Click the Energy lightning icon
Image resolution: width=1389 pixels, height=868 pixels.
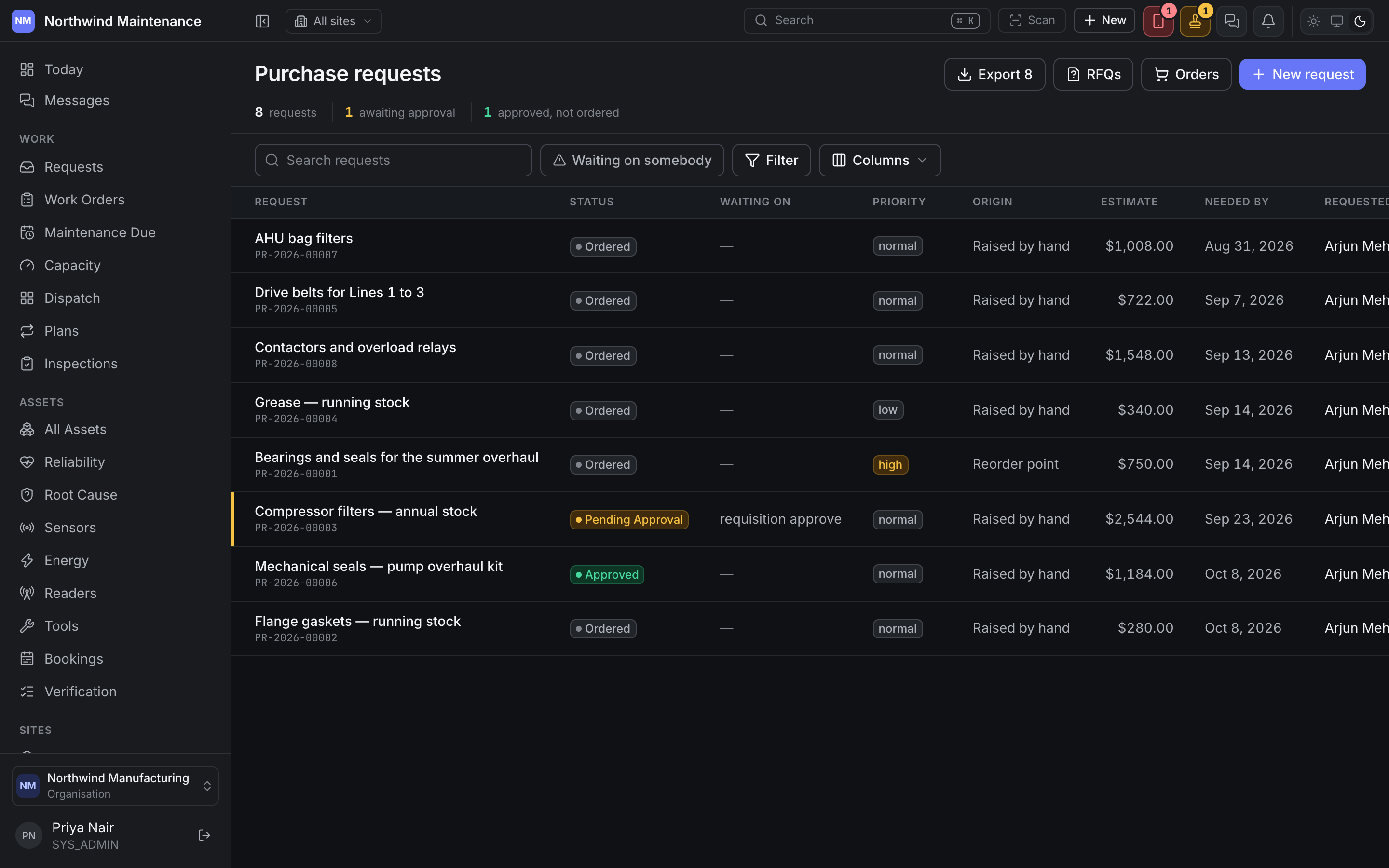pos(27,560)
